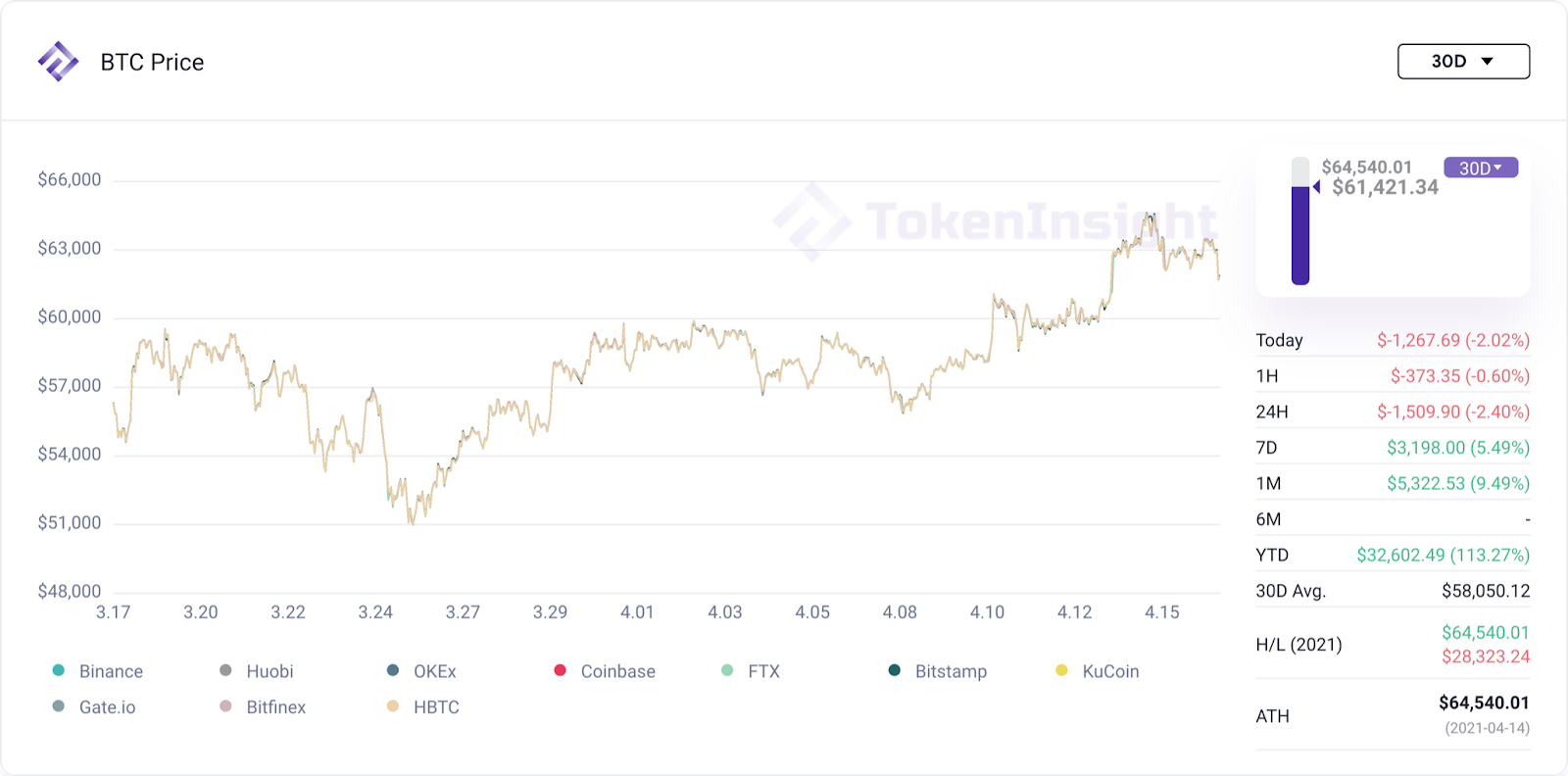Click the red Coinbase legend marker

560,670
